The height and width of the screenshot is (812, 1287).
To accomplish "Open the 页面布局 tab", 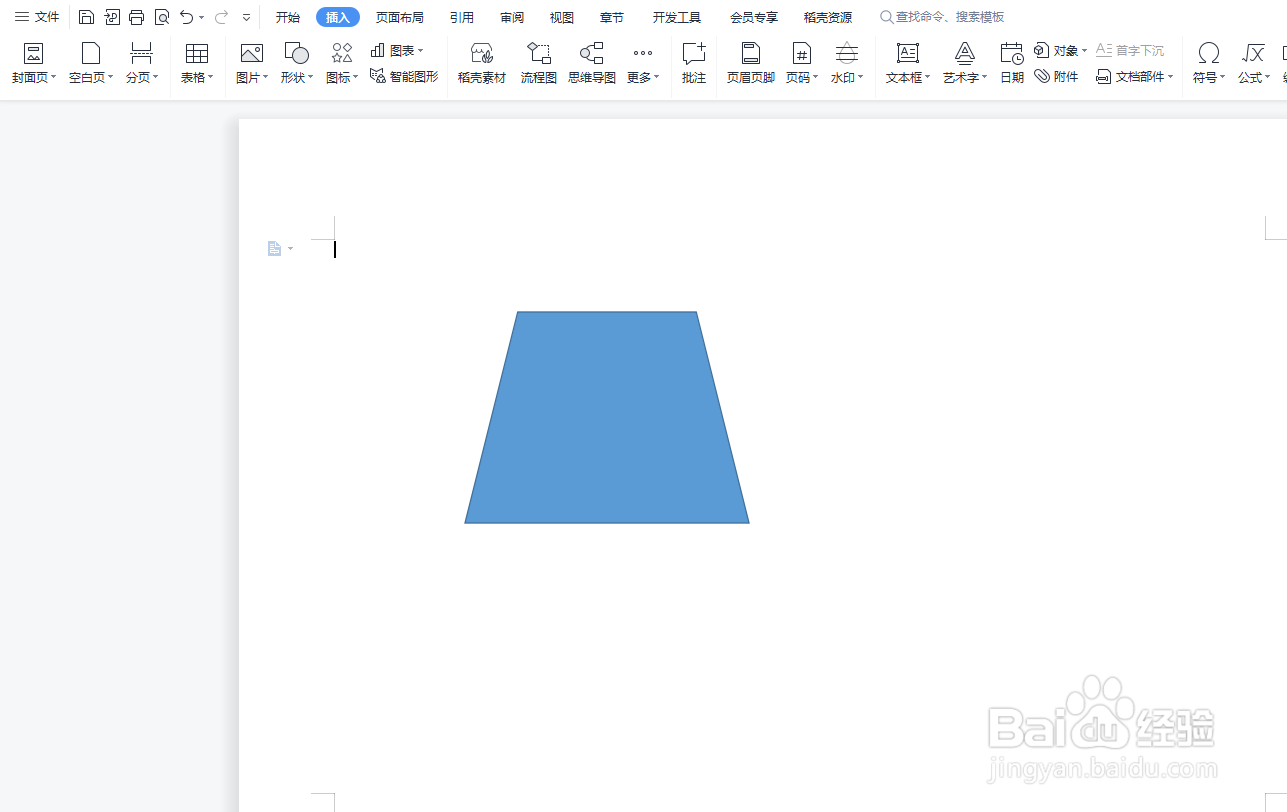I will click(400, 17).
